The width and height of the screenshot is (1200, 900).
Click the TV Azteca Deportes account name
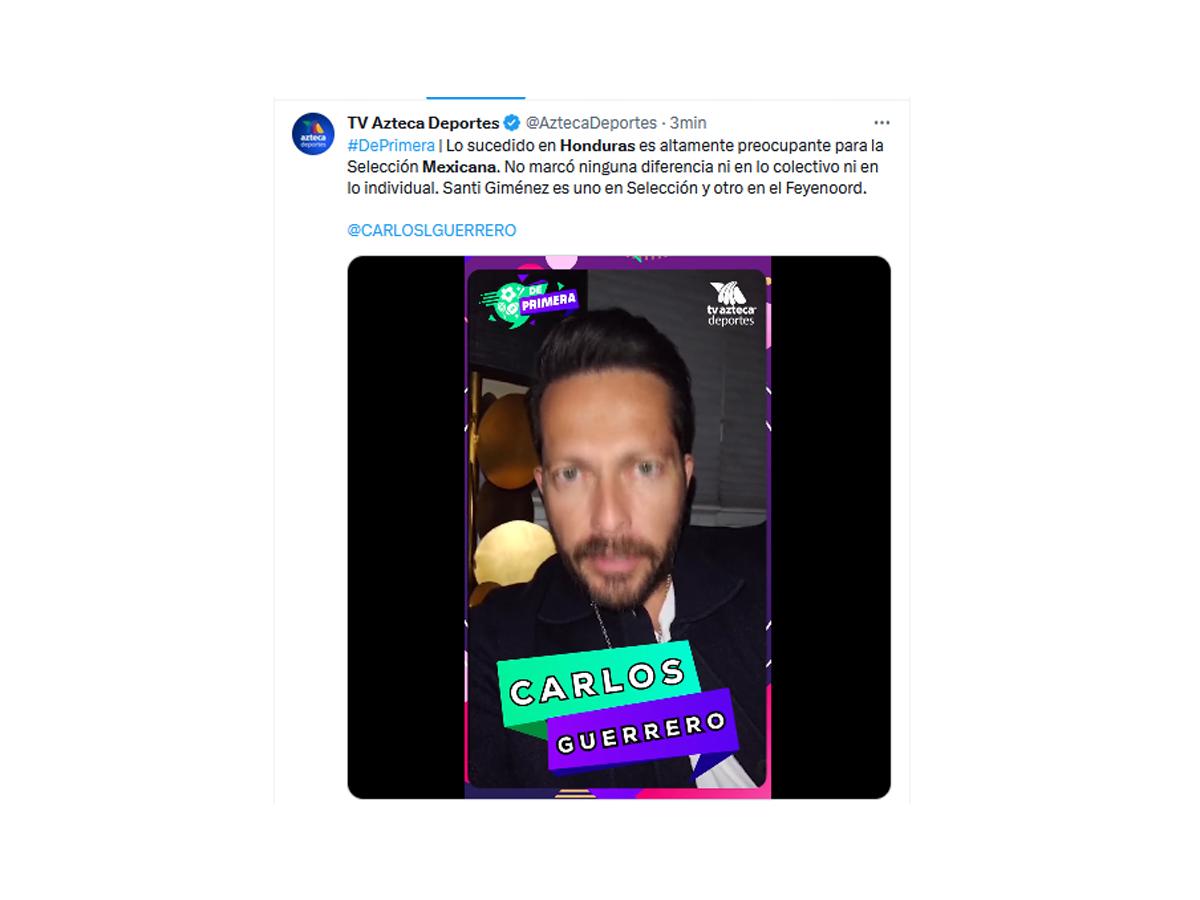423,123
